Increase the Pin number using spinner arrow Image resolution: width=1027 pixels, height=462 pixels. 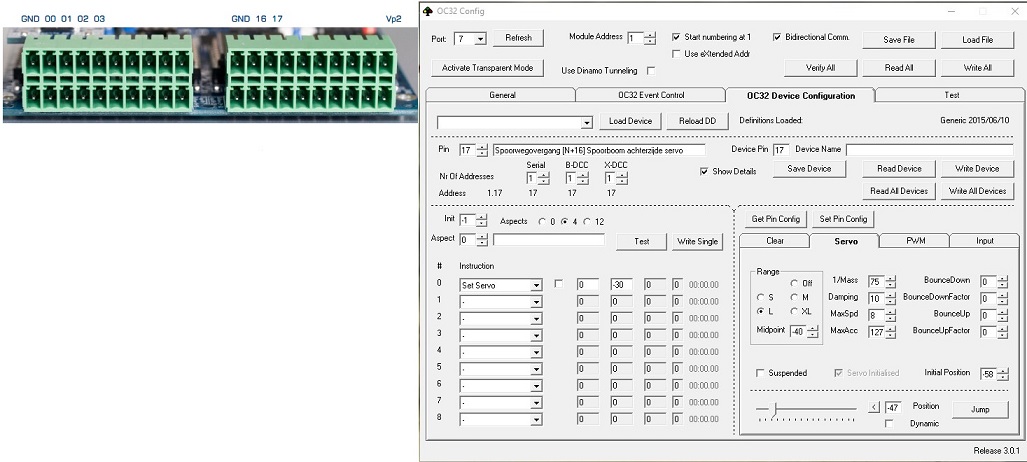pyautogui.click(x=482, y=147)
